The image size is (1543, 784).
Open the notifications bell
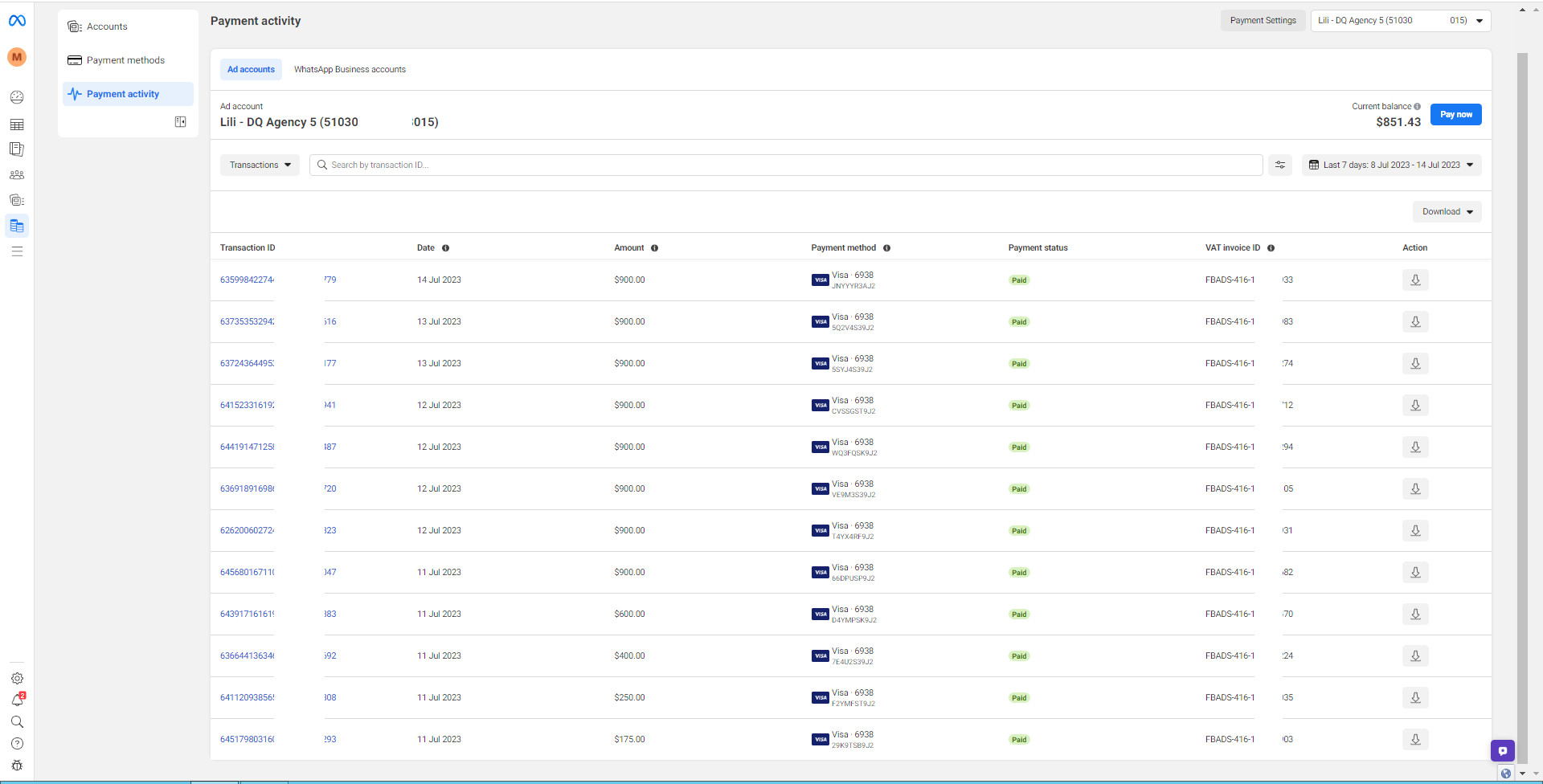17,700
